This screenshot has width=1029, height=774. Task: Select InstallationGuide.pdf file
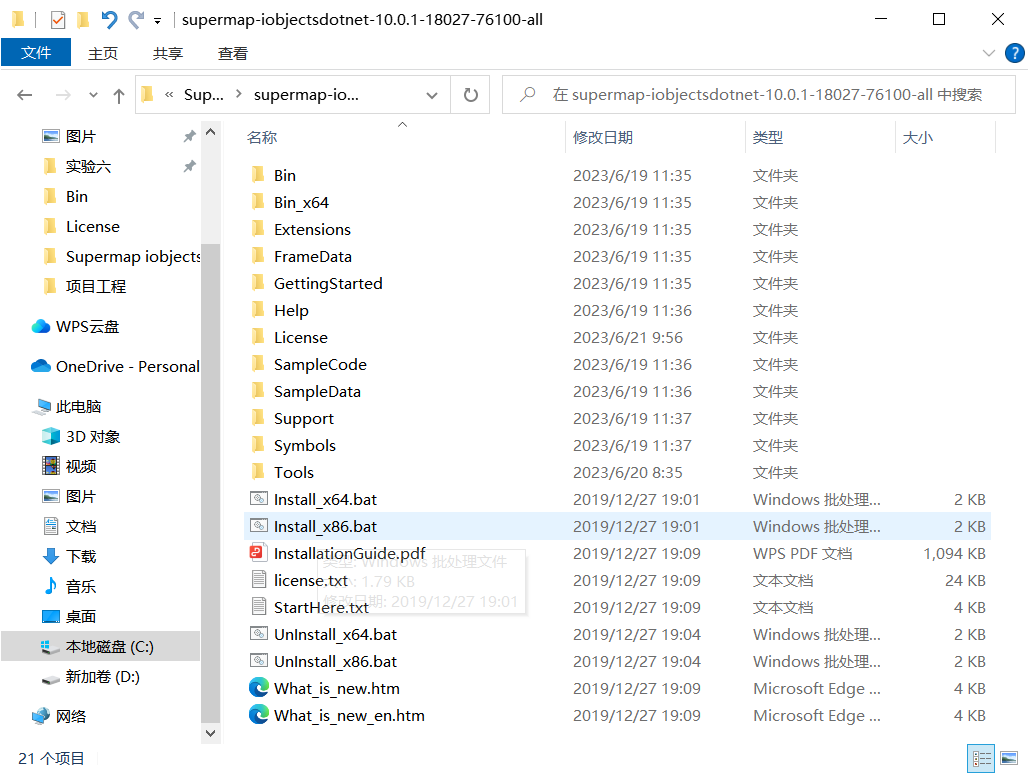coord(349,553)
